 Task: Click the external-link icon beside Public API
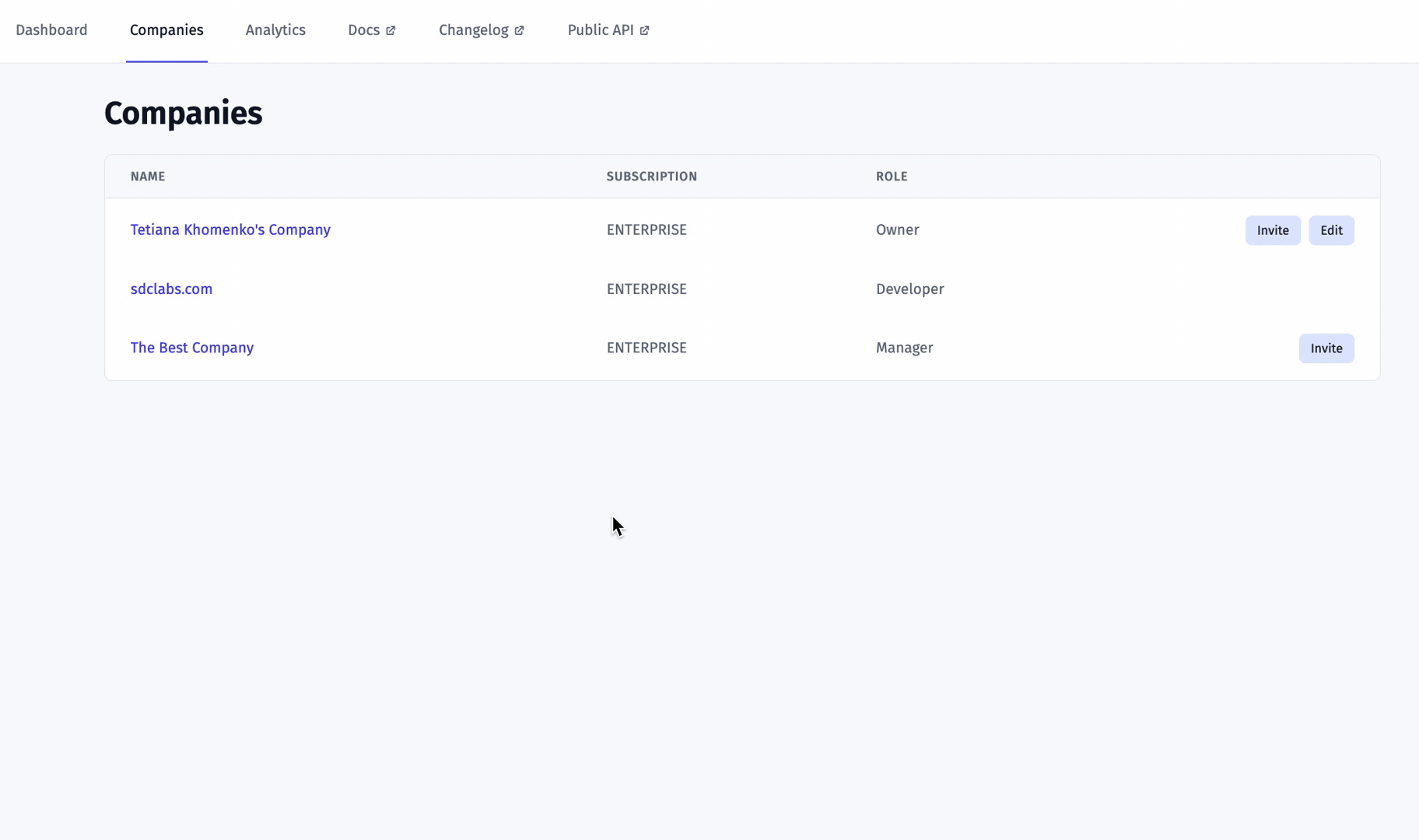click(644, 31)
